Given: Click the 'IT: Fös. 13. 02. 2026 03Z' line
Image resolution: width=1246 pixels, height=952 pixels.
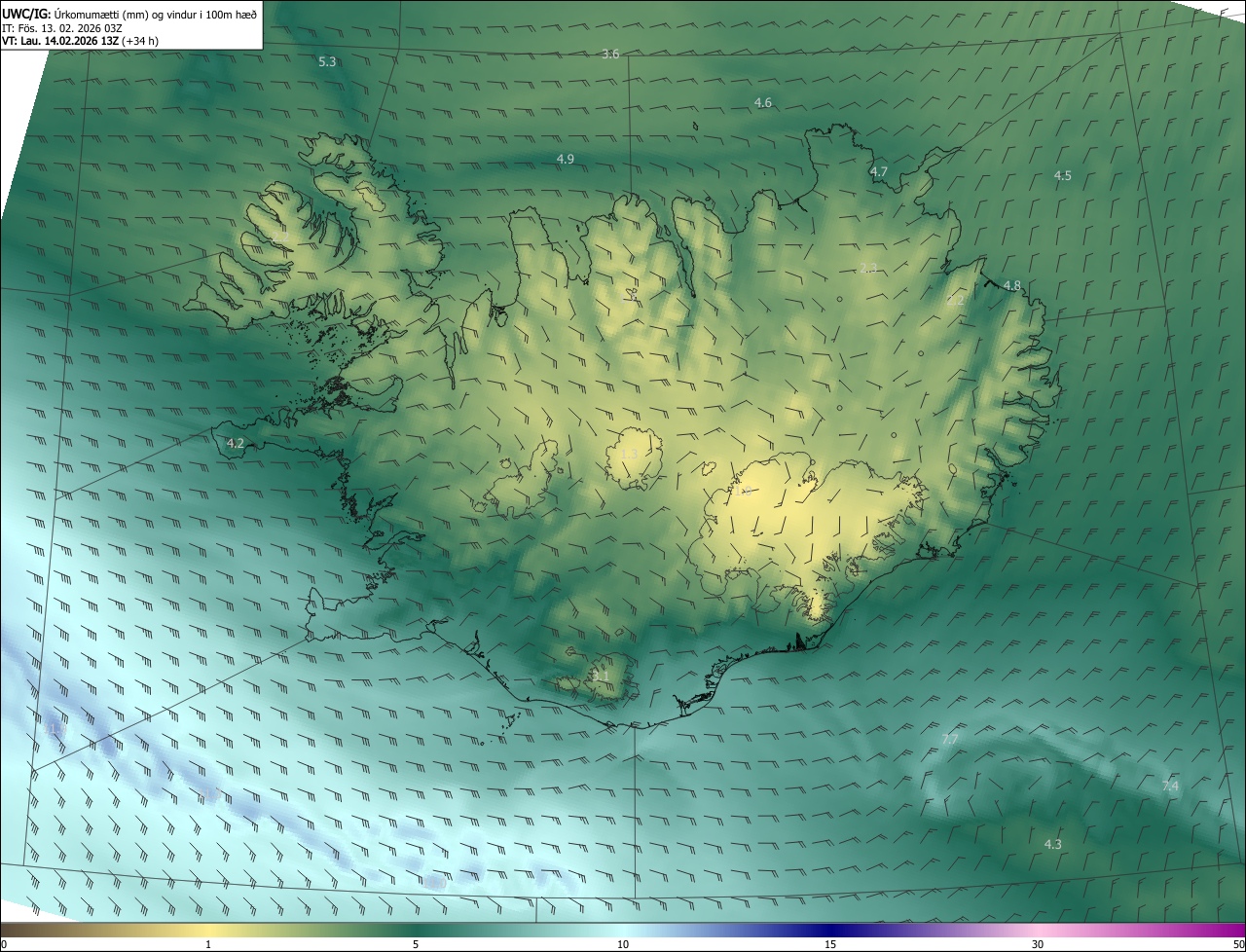Looking at the screenshot, I should click(61, 28).
